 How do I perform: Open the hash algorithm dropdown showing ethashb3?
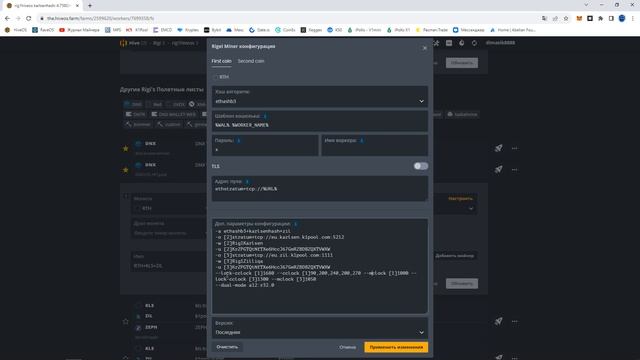320,97
